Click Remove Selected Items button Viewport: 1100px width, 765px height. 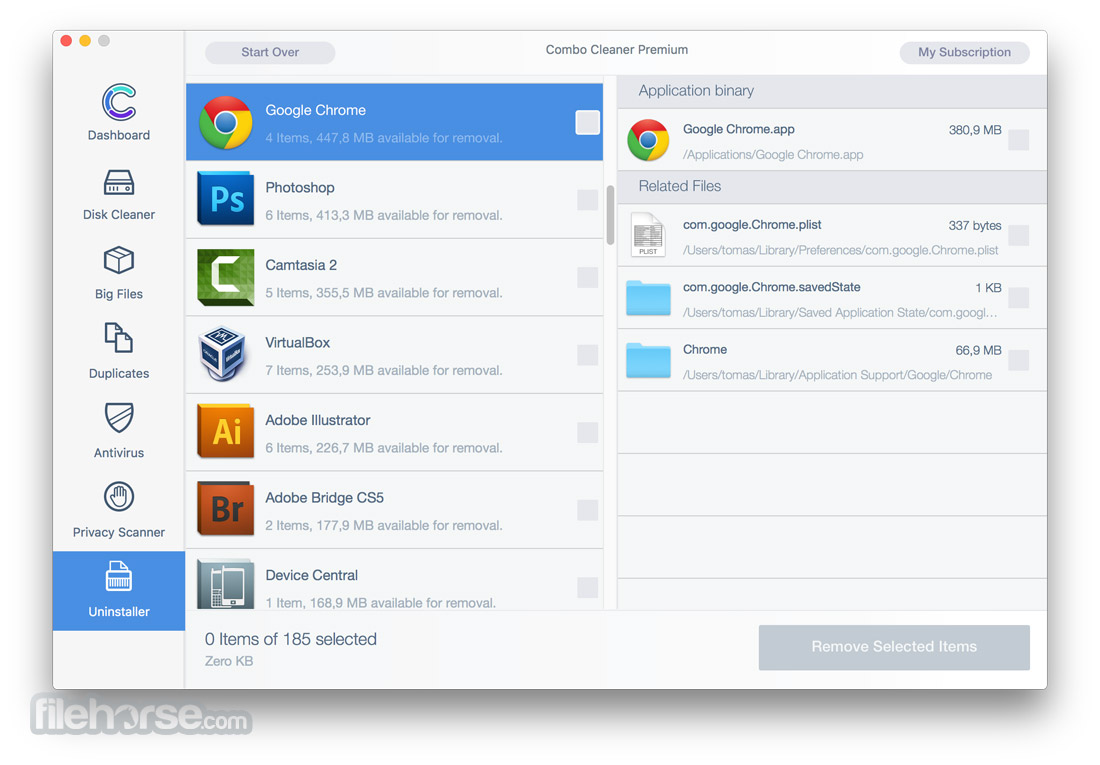pyautogui.click(x=894, y=647)
